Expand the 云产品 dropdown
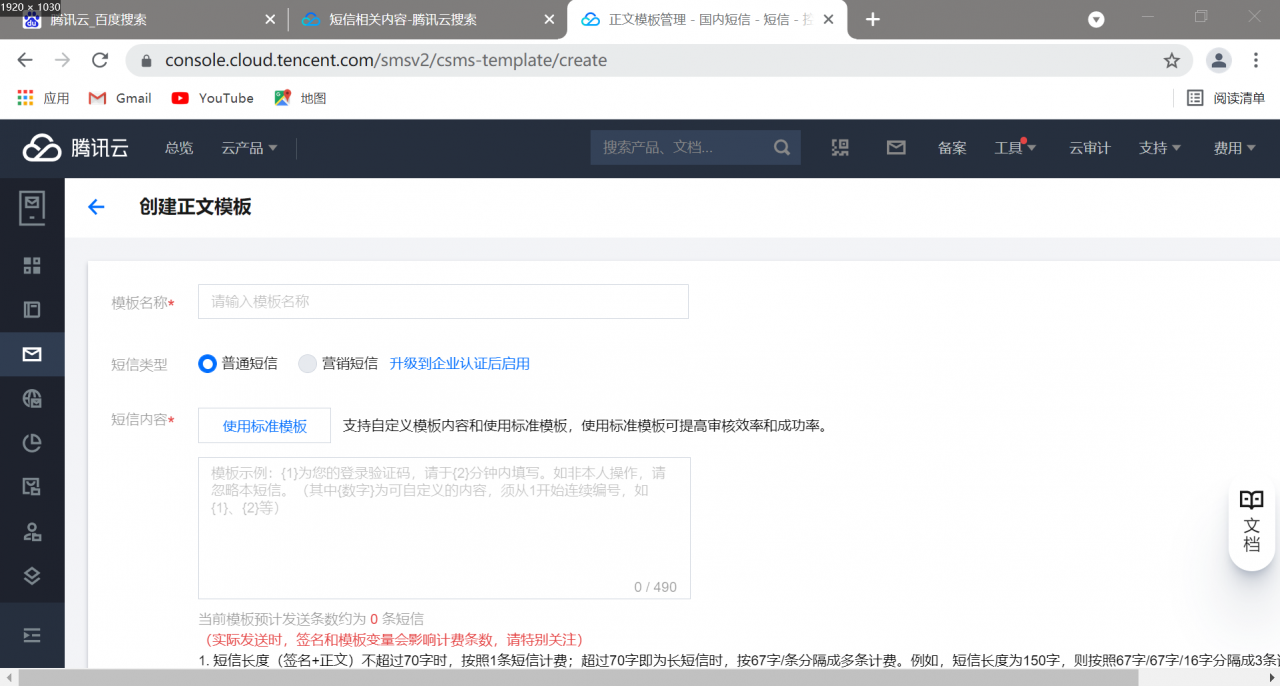This screenshot has height=686, width=1280. 248,147
